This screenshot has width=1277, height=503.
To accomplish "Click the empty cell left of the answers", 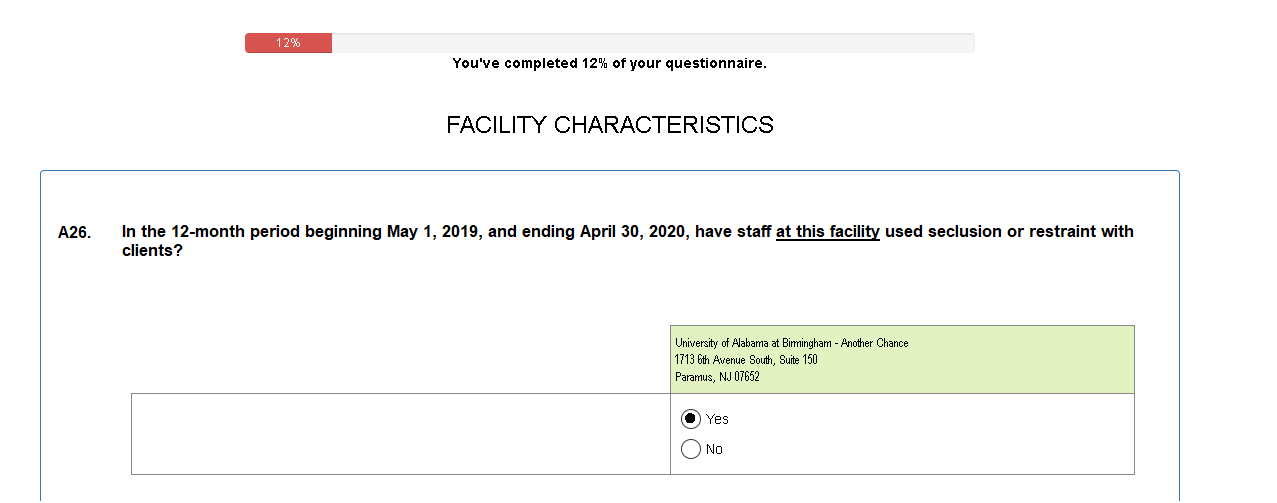I will point(400,434).
